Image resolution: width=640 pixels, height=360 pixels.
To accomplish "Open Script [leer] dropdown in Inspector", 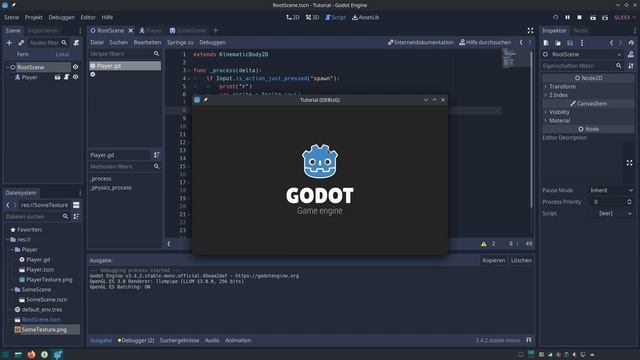I will (611, 213).
